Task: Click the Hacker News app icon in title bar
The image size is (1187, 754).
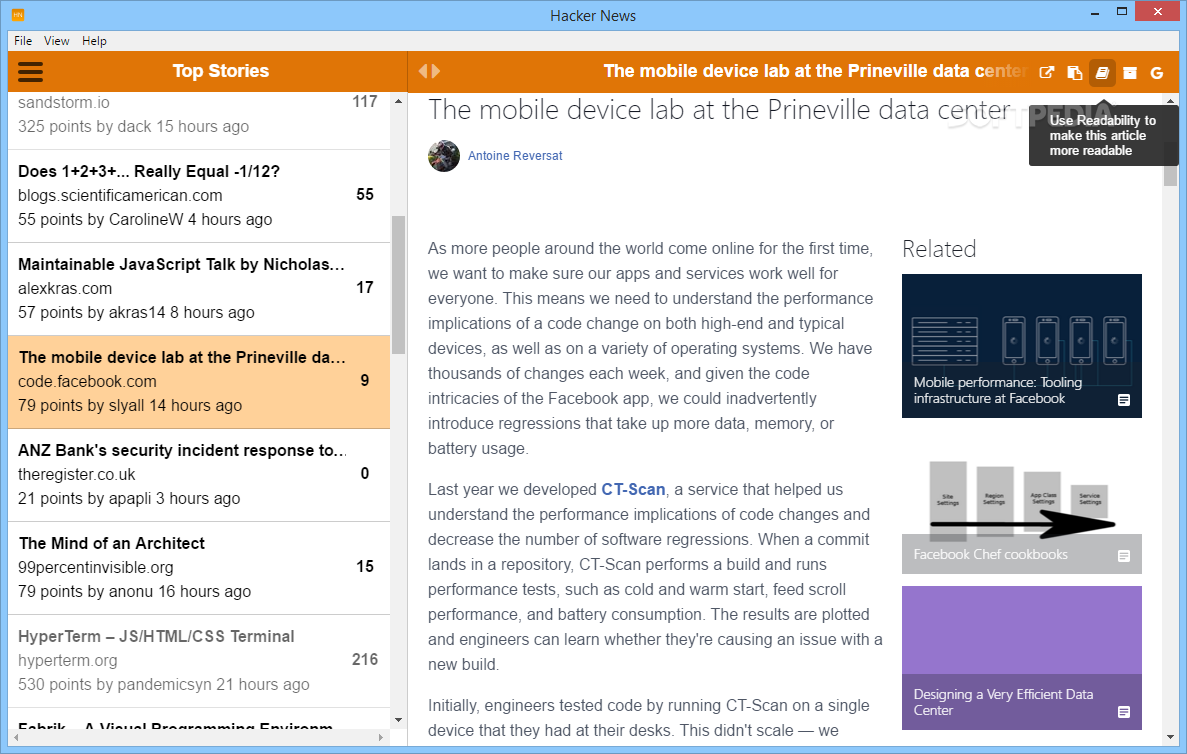Action: tap(18, 14)
